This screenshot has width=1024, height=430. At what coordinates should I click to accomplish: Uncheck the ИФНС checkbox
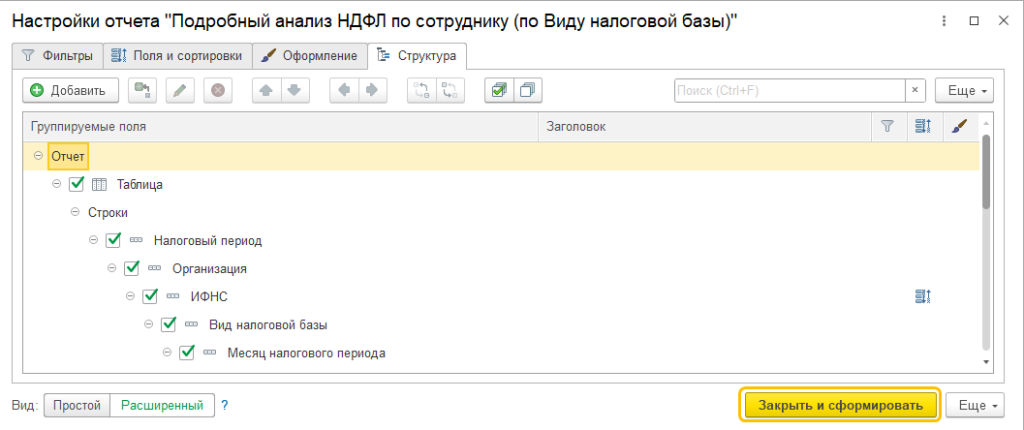[150, 297]
